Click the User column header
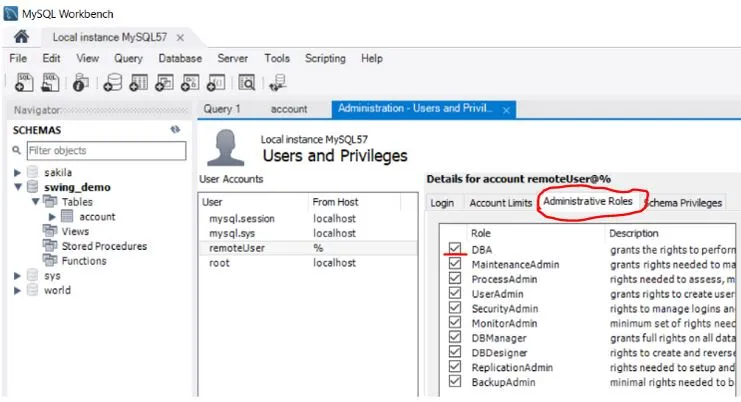The image size is (741, 402). [x=254, y=202]
